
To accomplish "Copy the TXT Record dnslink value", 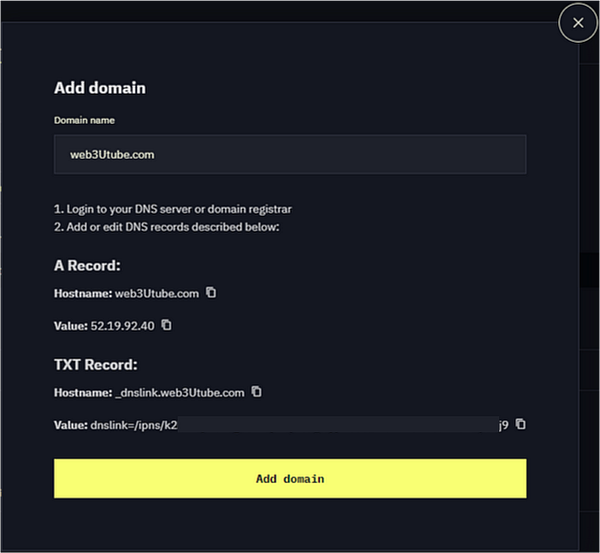I will 520,424.
